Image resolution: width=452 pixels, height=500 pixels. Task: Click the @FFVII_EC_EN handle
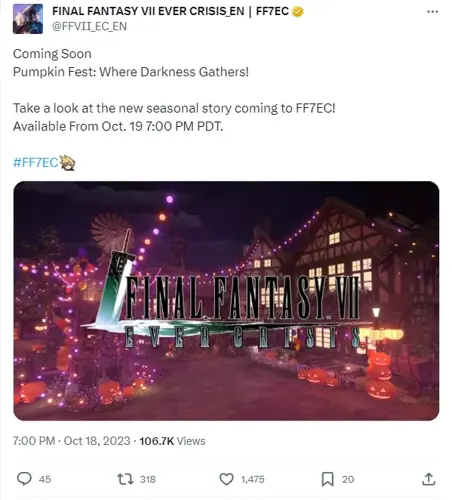tap(89, 26)
